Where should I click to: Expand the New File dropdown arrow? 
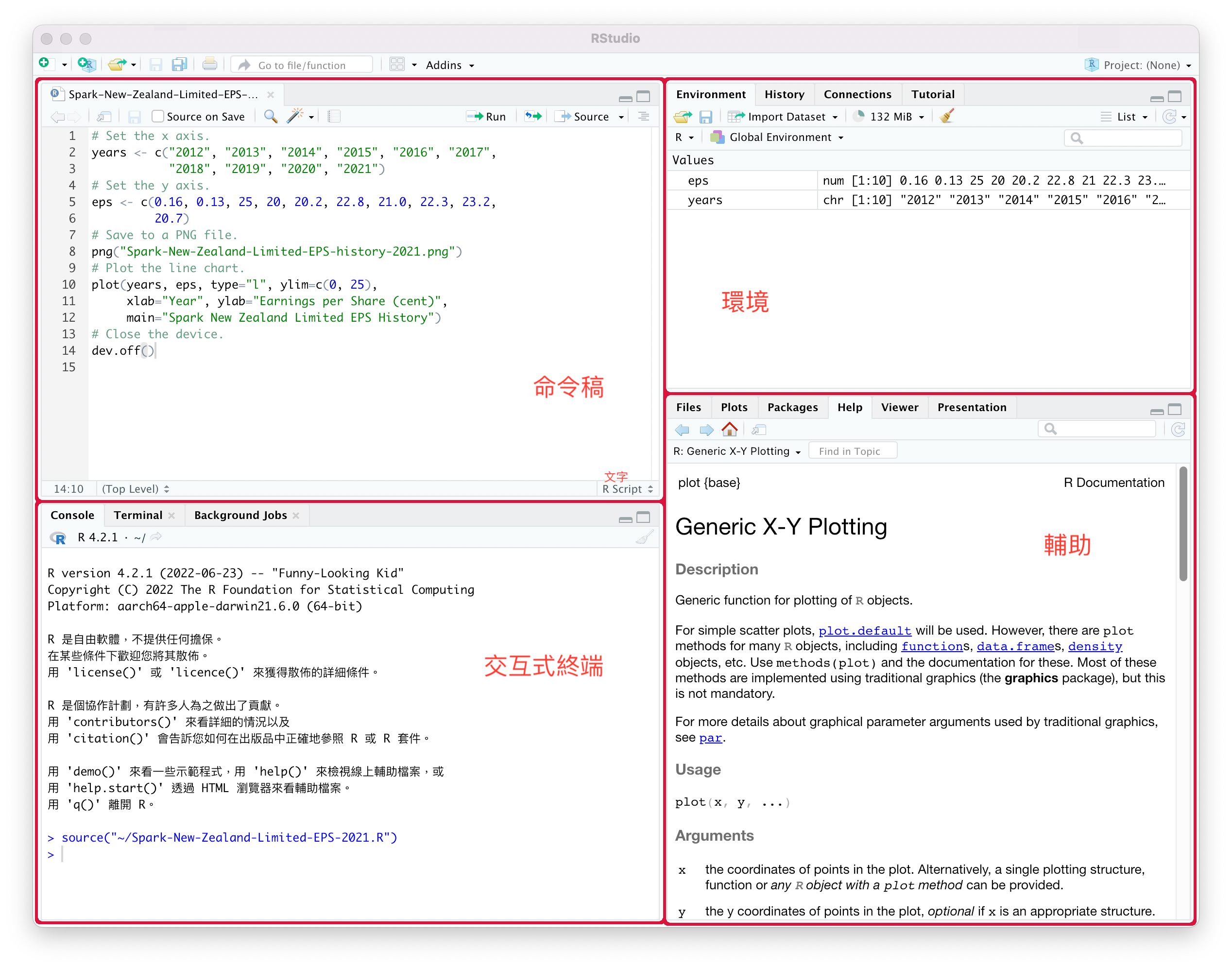[x=65, y=65]
